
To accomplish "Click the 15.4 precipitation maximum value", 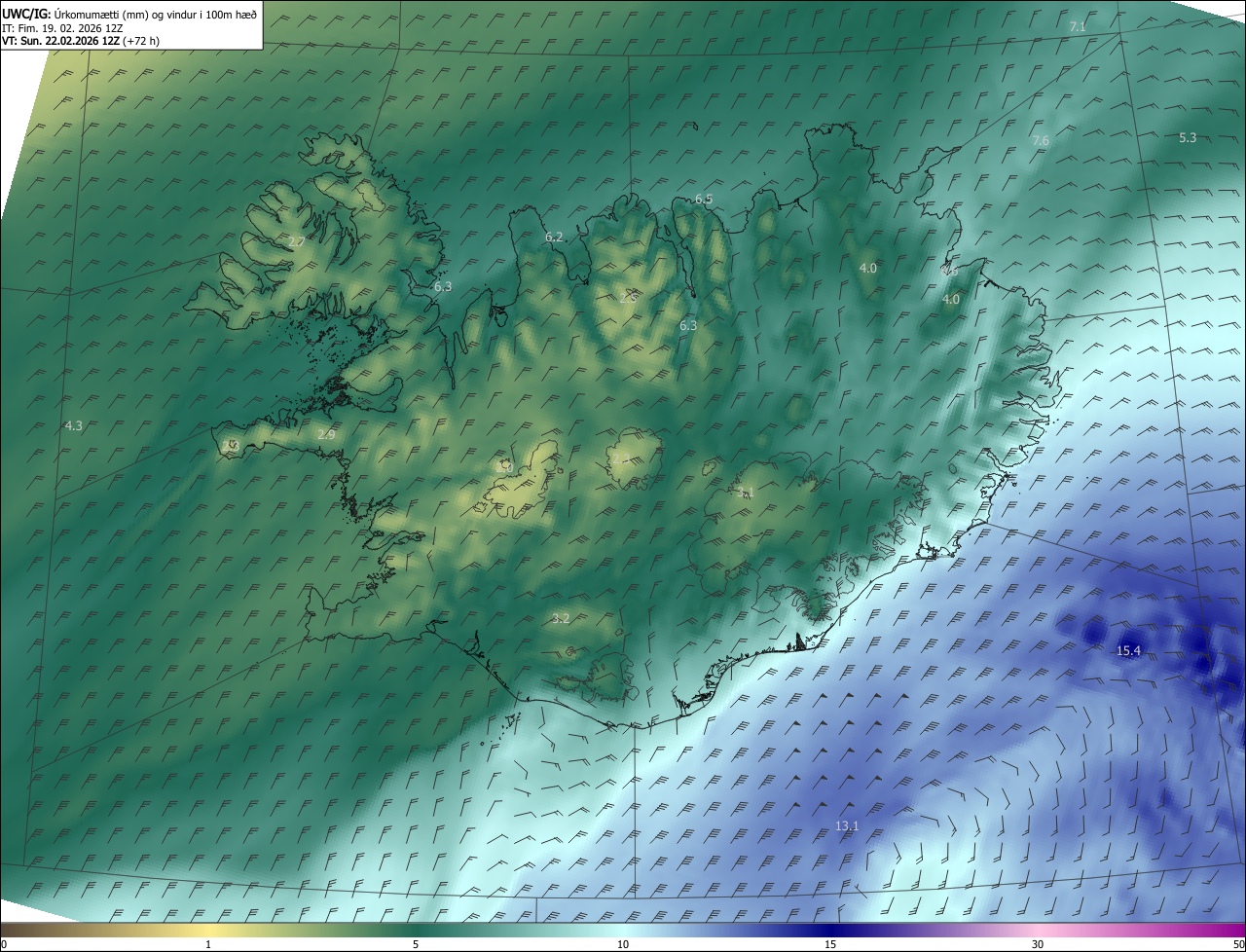I will (1128, 651).
